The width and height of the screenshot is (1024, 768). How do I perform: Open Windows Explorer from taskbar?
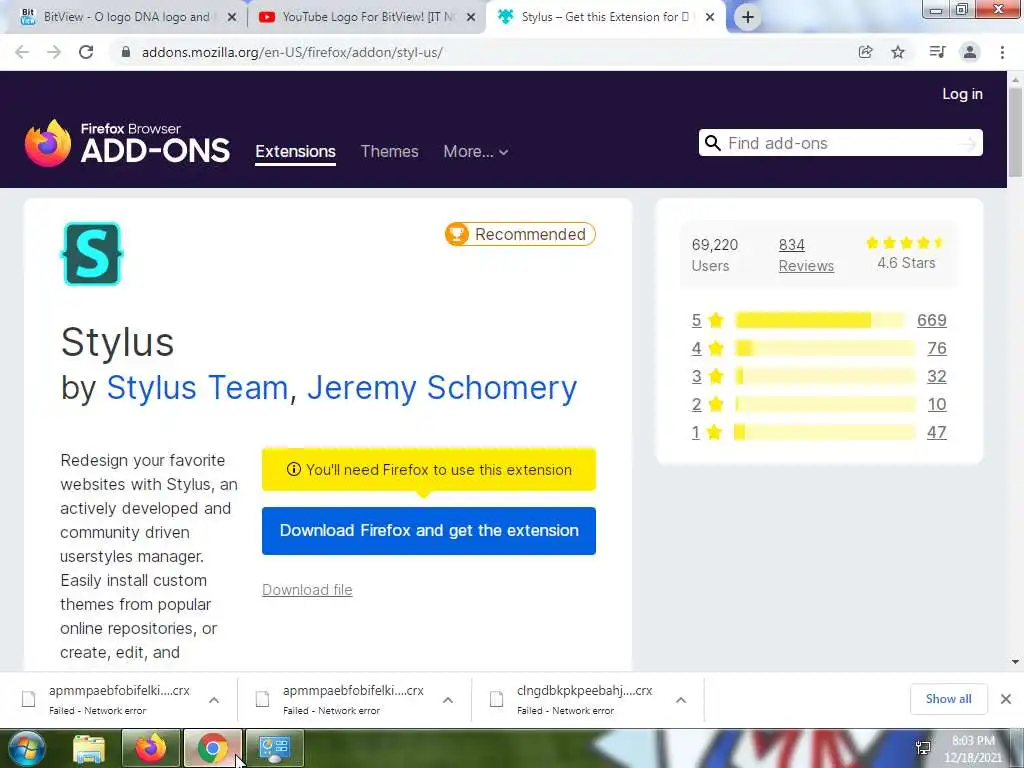click(89, 748)
